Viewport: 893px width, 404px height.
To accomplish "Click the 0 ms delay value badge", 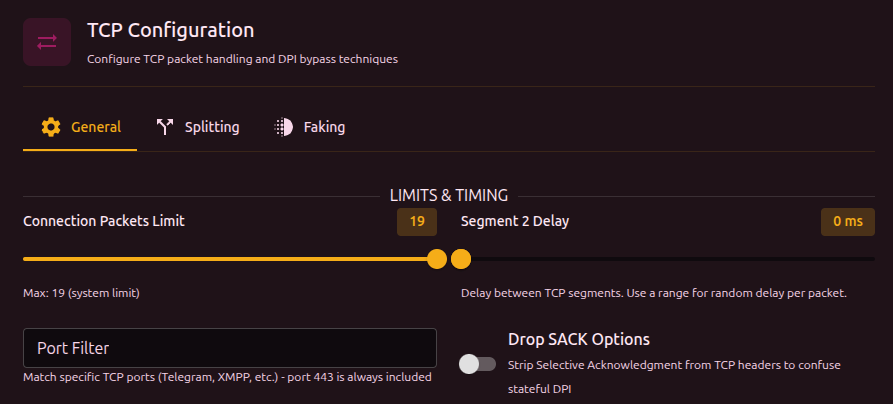I will point(848,221).
